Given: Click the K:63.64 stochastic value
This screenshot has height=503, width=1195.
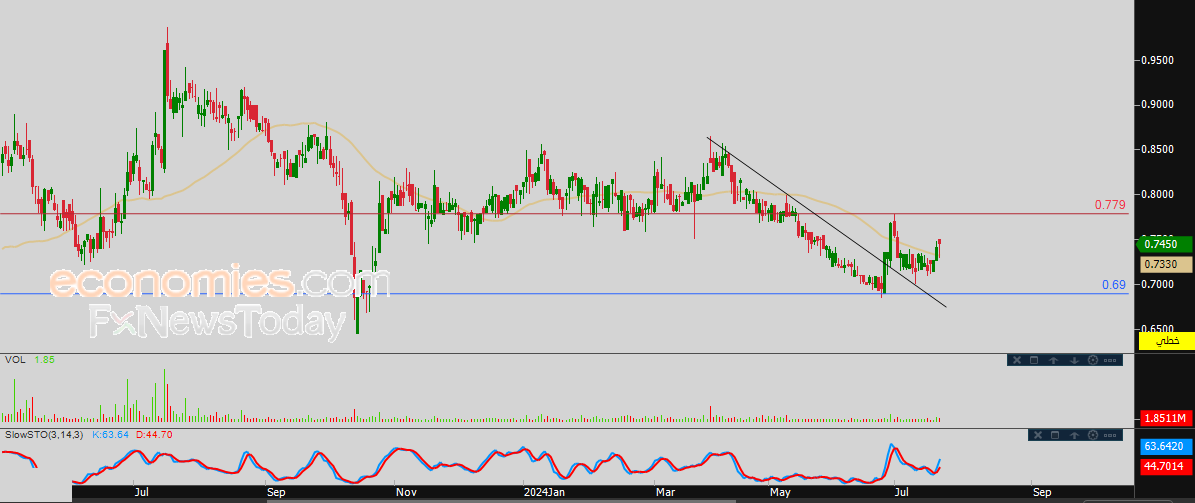Looking at the screenshot, I should pyautogui.click(x=112, y=434).
